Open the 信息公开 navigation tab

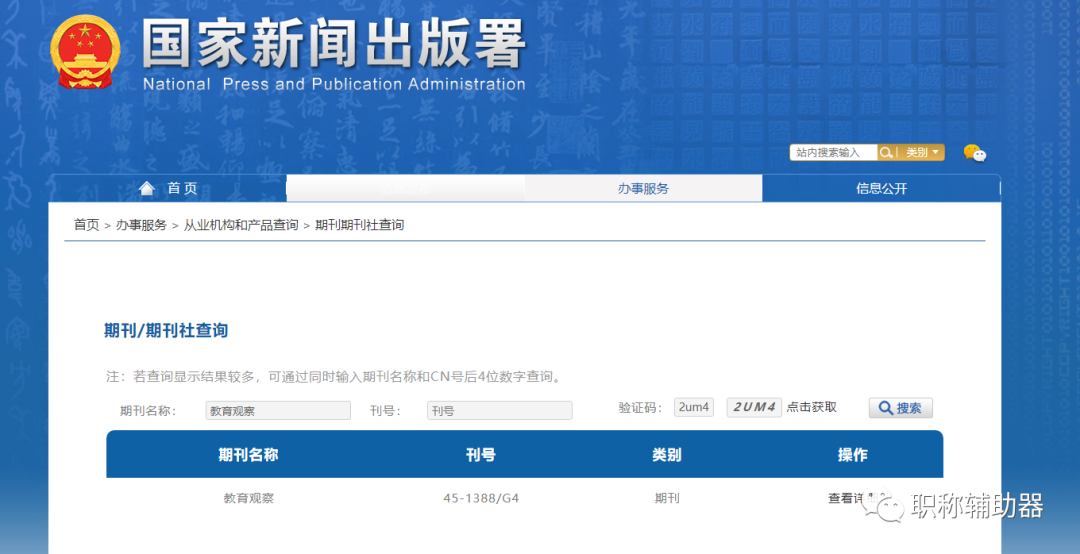click(882, 188)
